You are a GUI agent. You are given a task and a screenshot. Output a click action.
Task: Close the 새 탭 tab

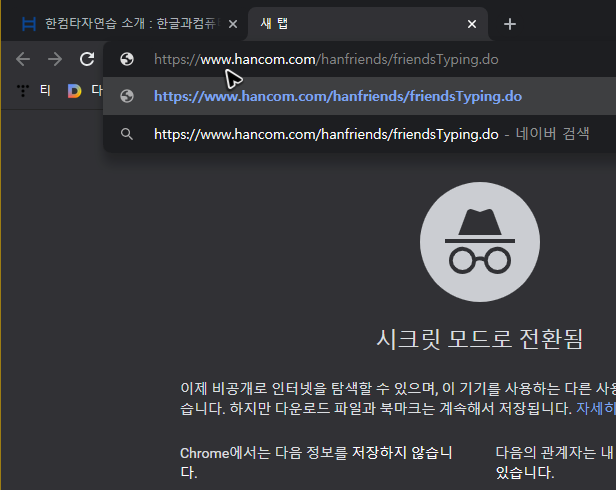click(x=472, y=24)
